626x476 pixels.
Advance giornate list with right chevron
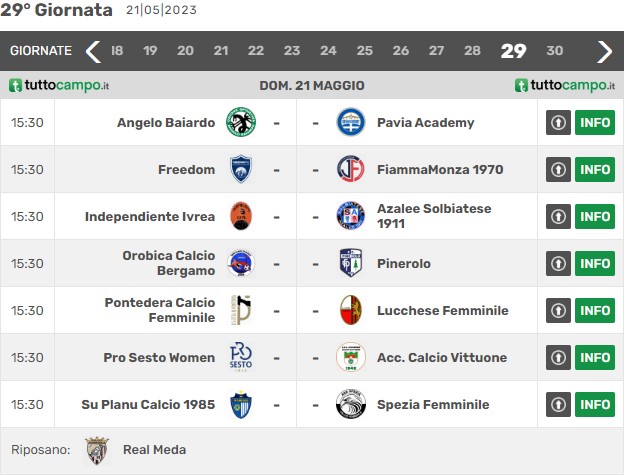(604, 51)
